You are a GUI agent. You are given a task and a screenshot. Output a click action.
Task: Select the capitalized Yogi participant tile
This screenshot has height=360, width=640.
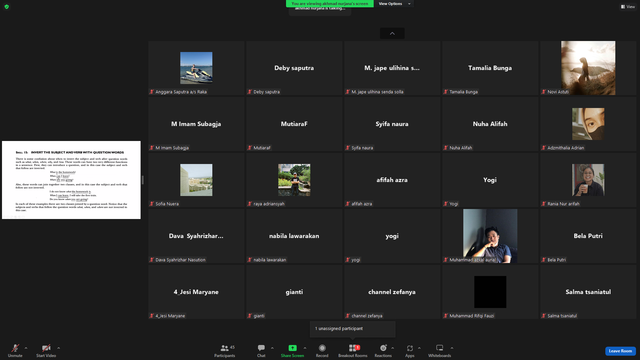click(490, 180)
